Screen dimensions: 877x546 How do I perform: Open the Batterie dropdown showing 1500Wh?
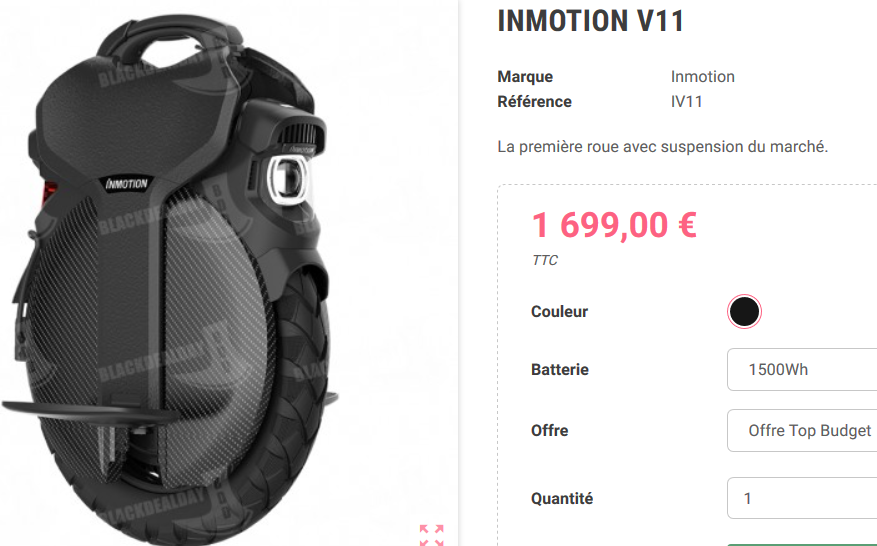(802, 369)
